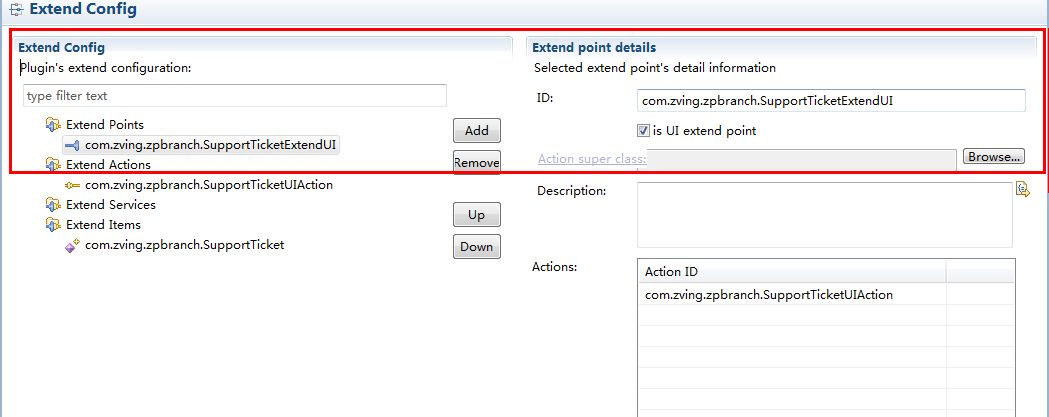Image resolution: width=1049 pixels, height=417 pixels.
Task: Click the Browse... button
Action: [993, 157]
